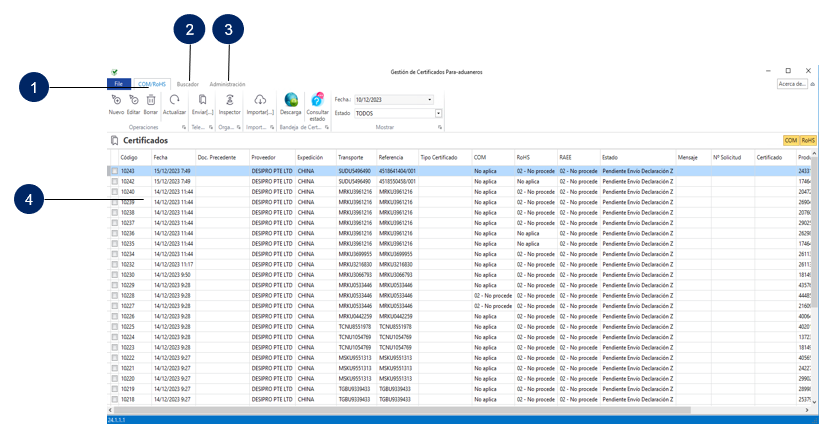This screenshot has height=435, width=833.
Task: Click the Editar icon in Operaciones
Action: tap(133, 100)
